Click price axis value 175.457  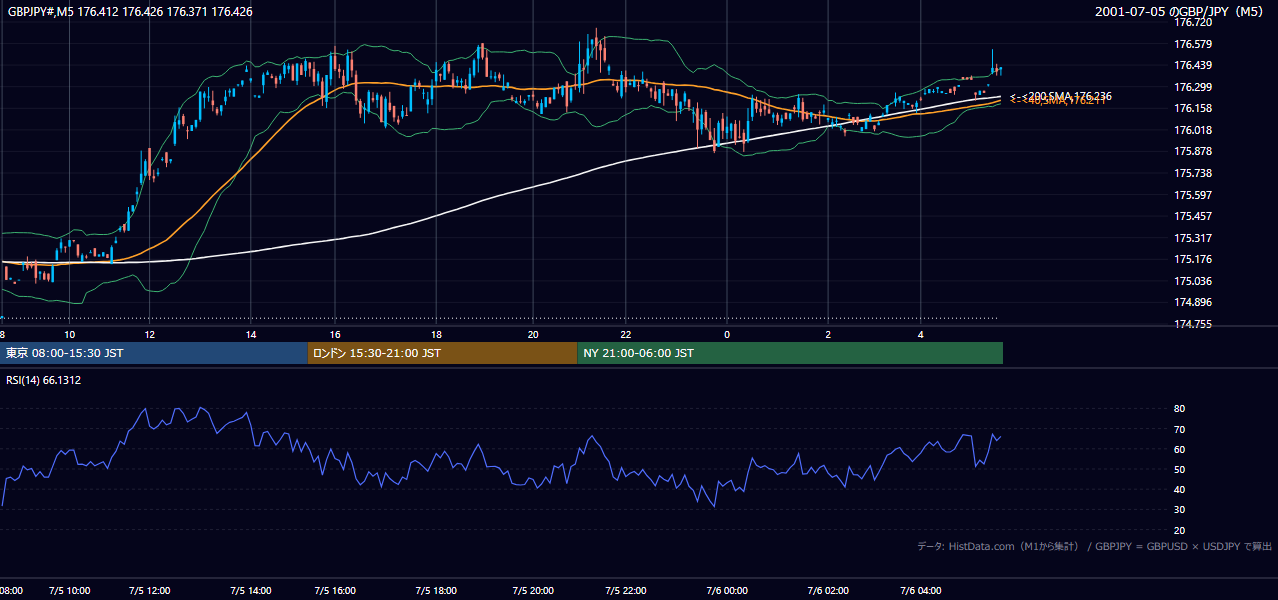[x=1194, y=216]
